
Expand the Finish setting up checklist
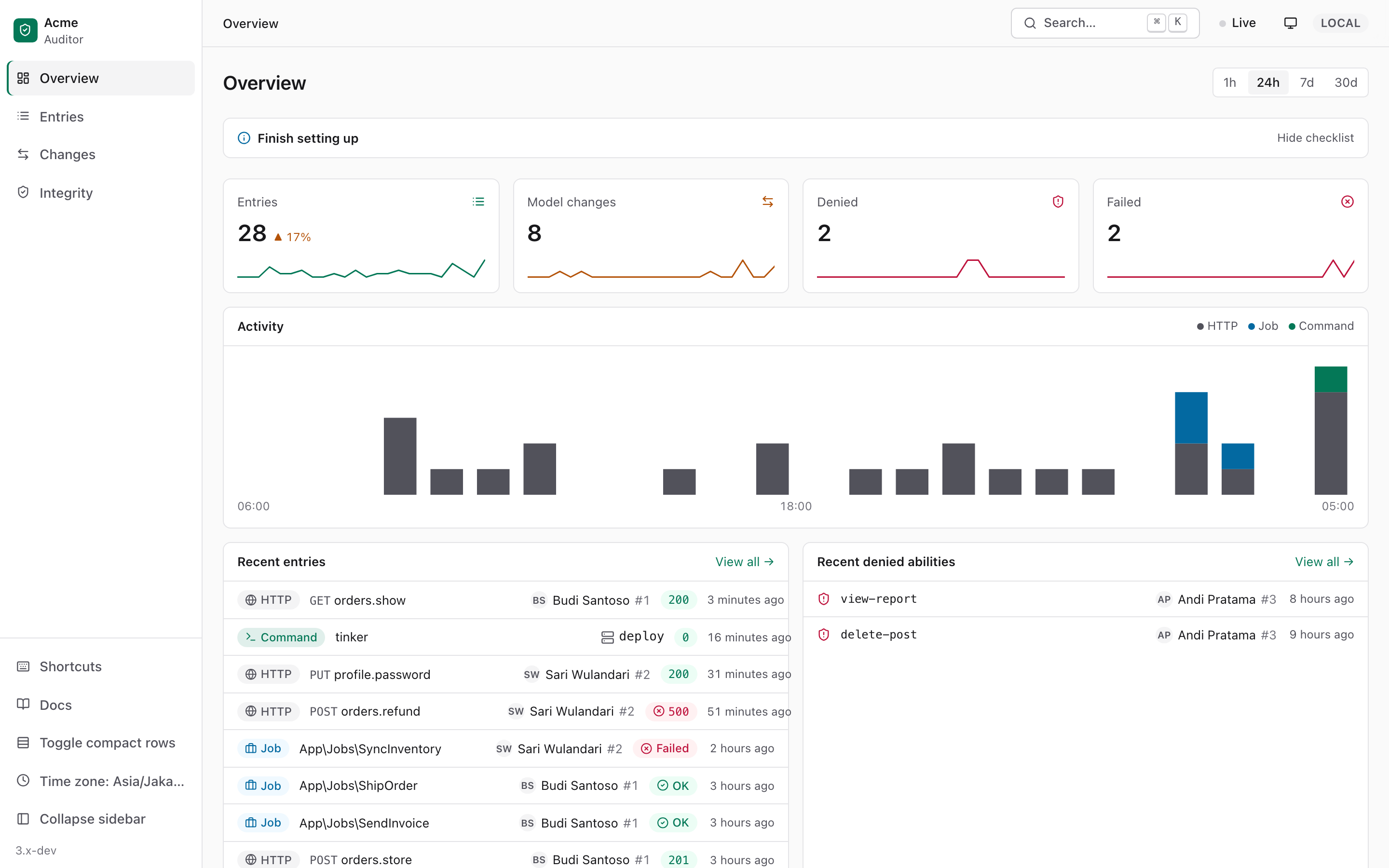pyautogui.click(x=308, y=138)
